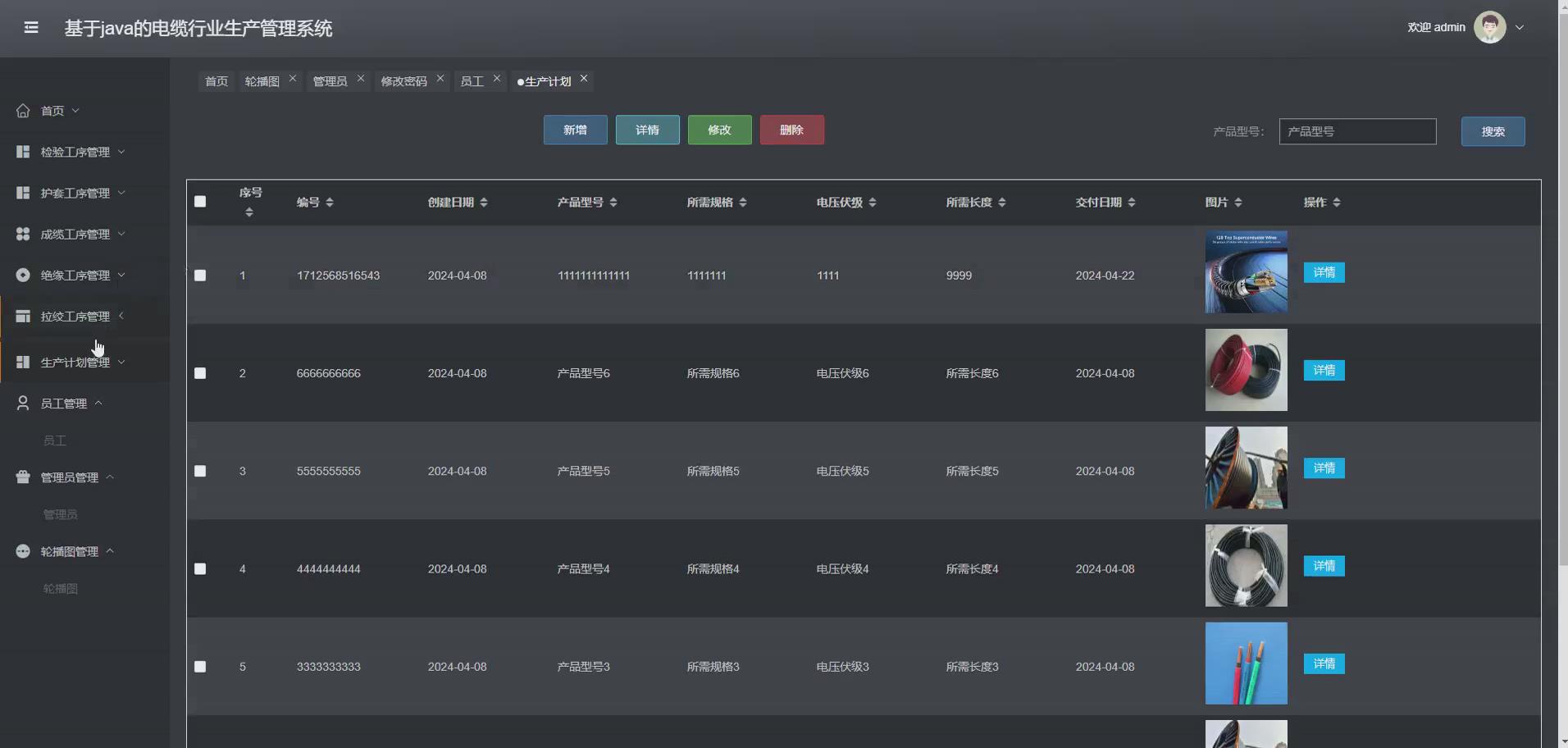The width and height of the screenshot is (1568, 748).
Task: Click the 轮播图管理 sidebar icon
Action: pyautogui.click(x=23, y=551)
